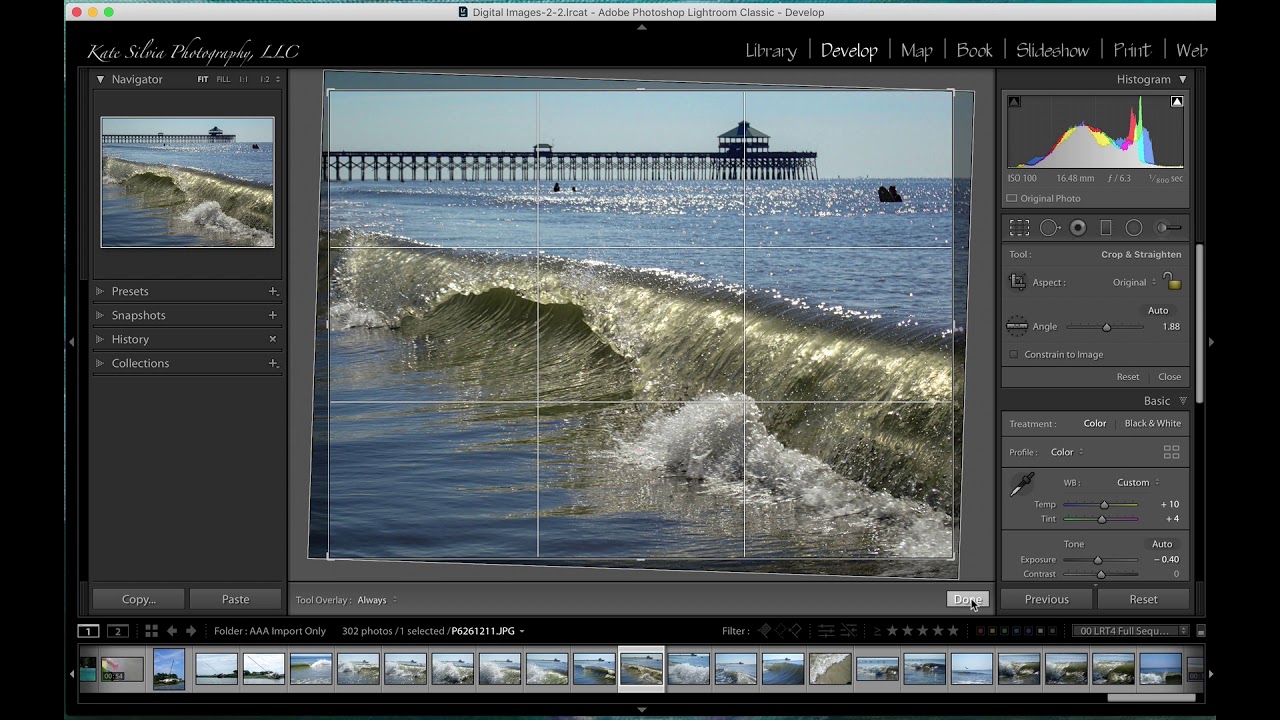This screenshot has width=1280, height=720.
Task: Click the Crop Frame tool icon beside Aspect
Action: pos(1017,282)
